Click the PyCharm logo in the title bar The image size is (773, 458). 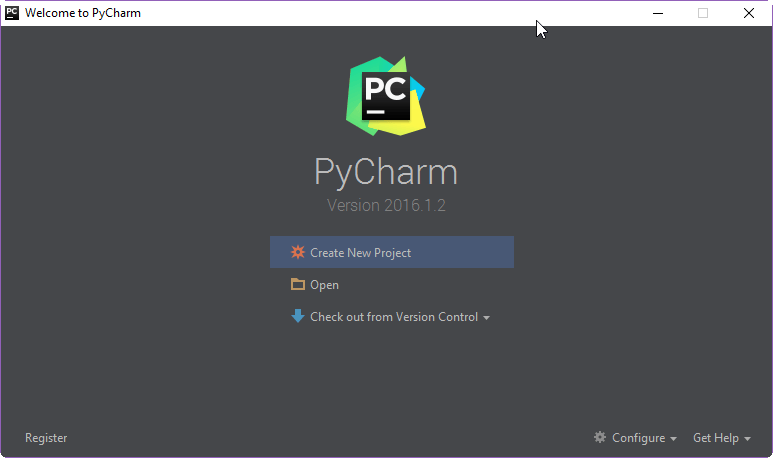pyautogui.click(x=12, y=13)
